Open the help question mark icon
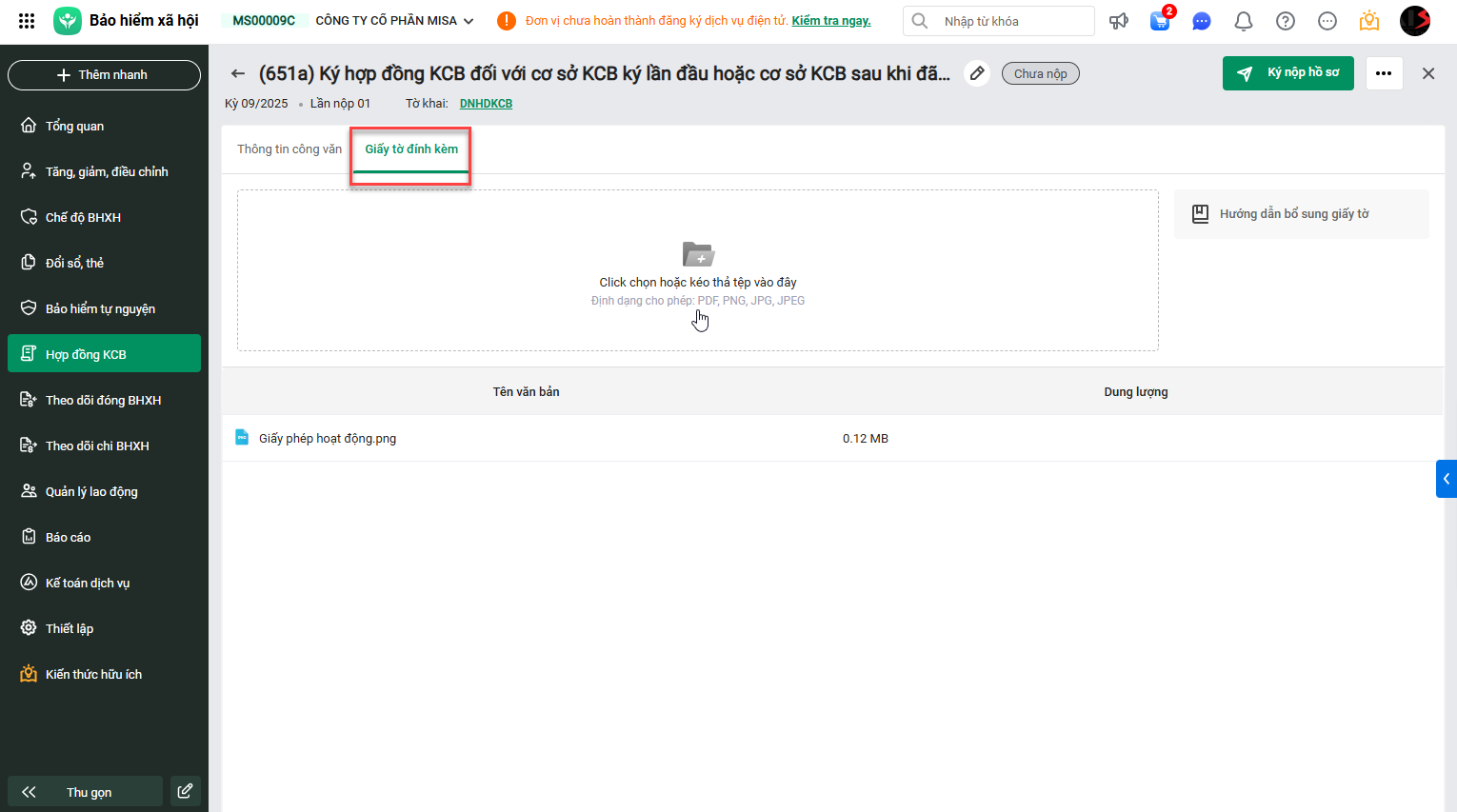 pos(1286,21)
